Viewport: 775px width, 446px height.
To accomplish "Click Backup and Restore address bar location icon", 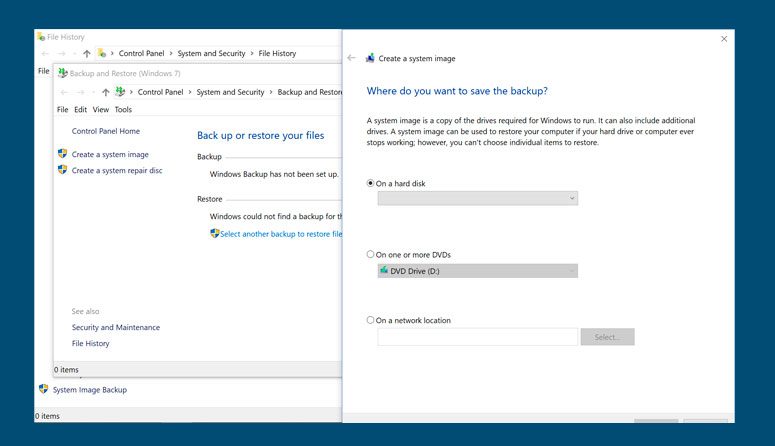I will click(x=120, y=91).
